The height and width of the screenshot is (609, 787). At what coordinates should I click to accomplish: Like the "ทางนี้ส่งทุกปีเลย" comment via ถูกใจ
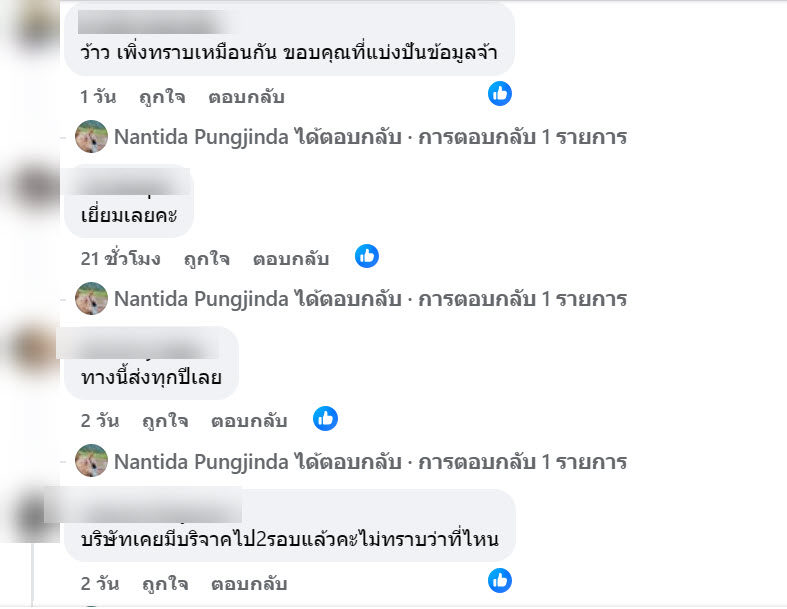pyautogui.click(x=164, y=421)
